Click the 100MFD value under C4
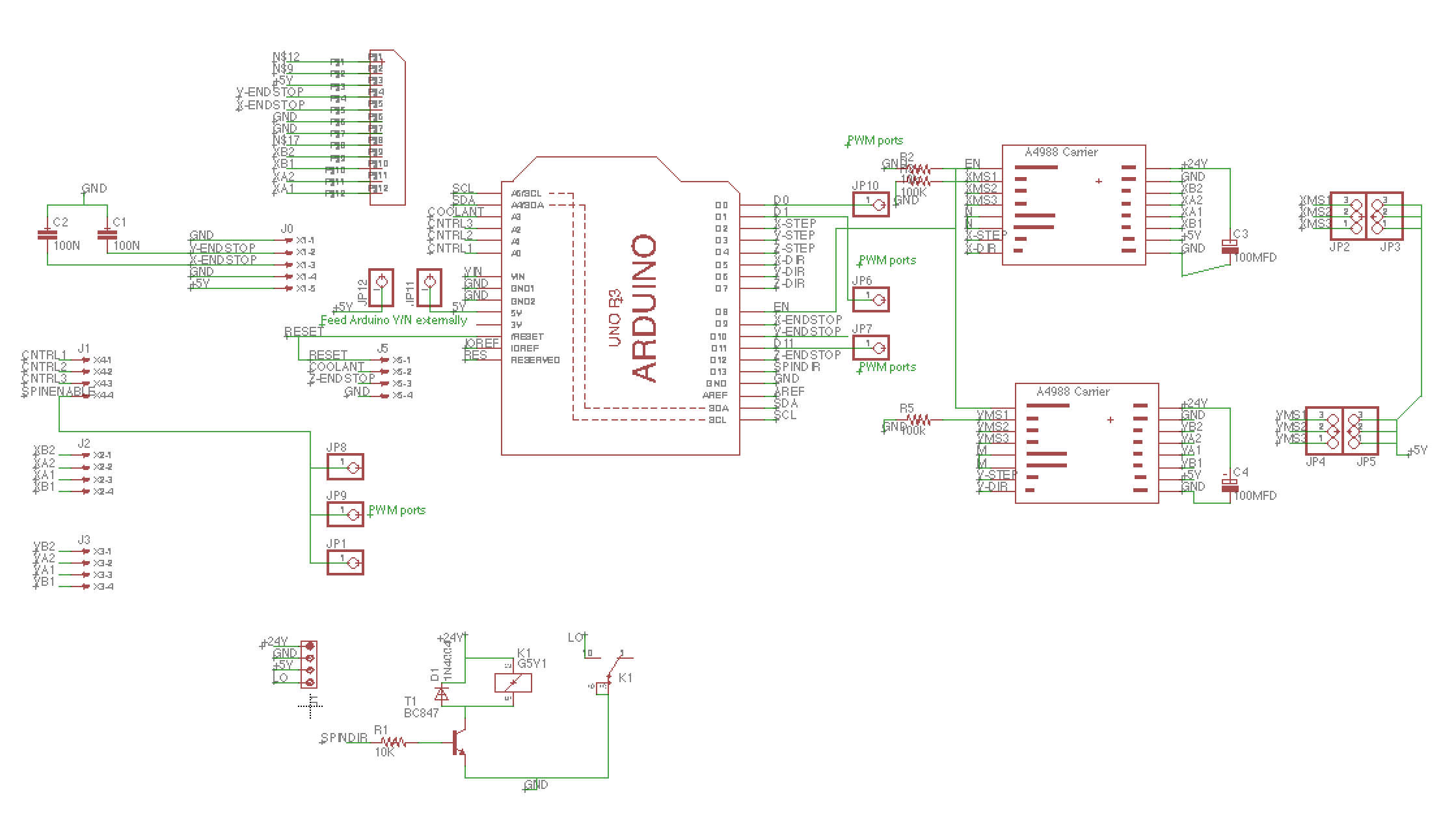 click(1255, 495)
